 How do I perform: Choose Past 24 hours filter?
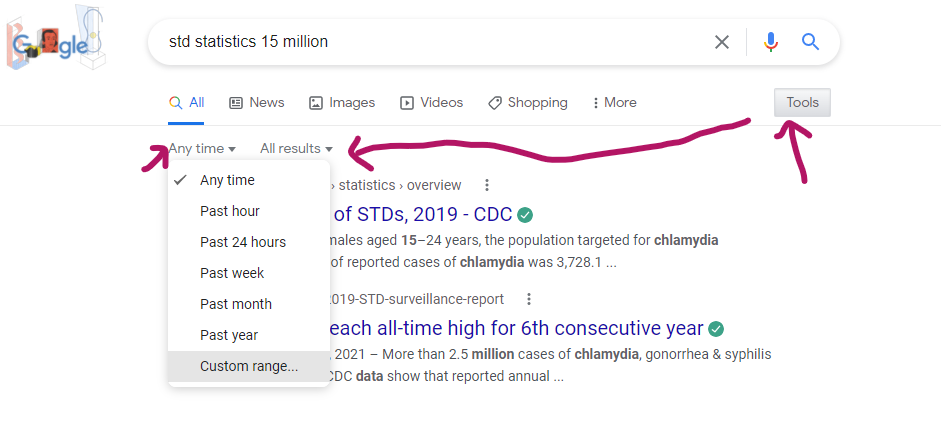tap(242, 242)
